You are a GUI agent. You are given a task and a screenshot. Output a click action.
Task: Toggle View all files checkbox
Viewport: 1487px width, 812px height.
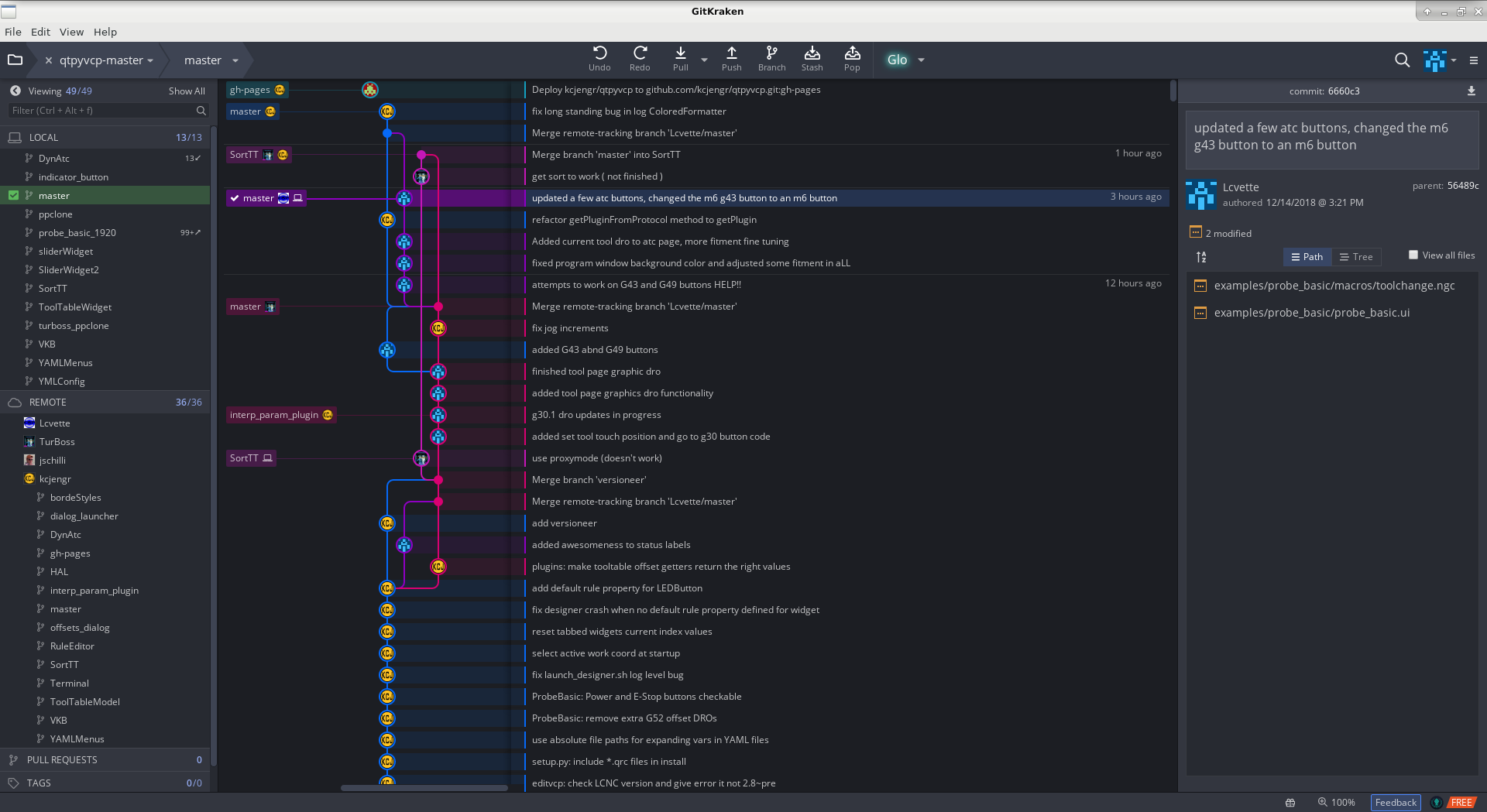click(1413, 255)
